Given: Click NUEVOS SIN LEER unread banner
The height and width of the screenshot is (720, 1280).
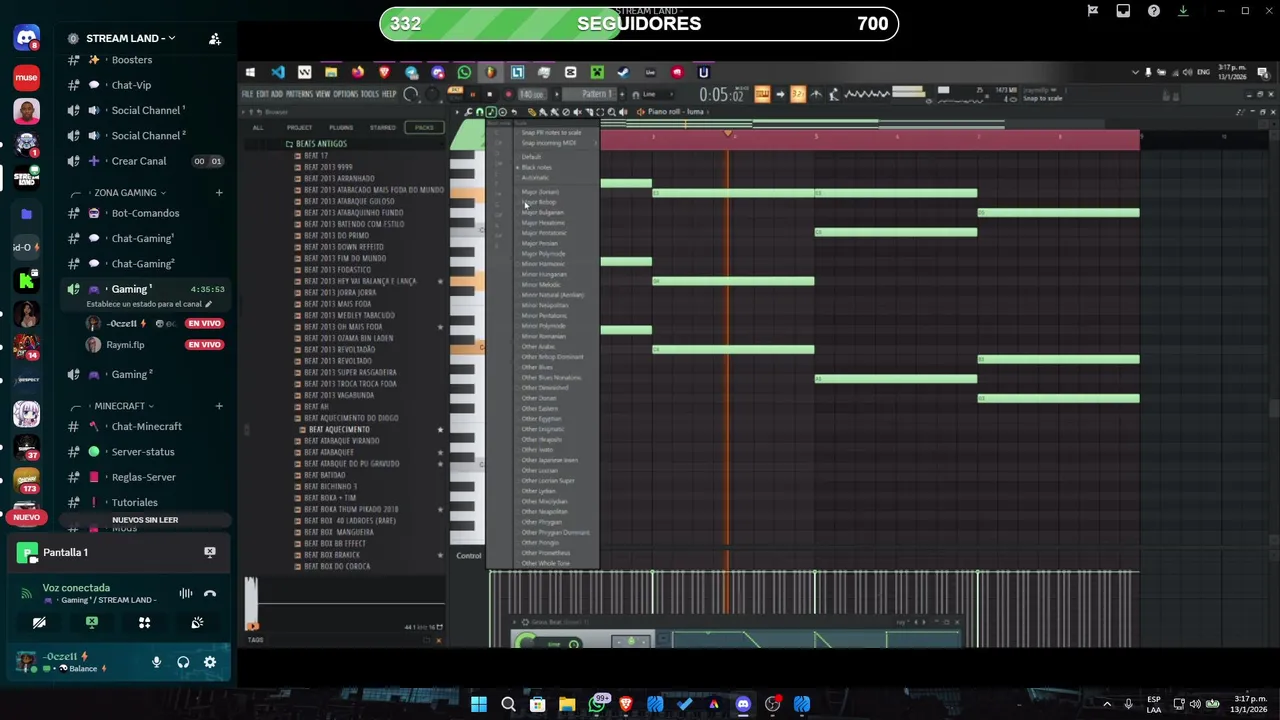Looking at the screenshot, I should (x=145, y=520).
